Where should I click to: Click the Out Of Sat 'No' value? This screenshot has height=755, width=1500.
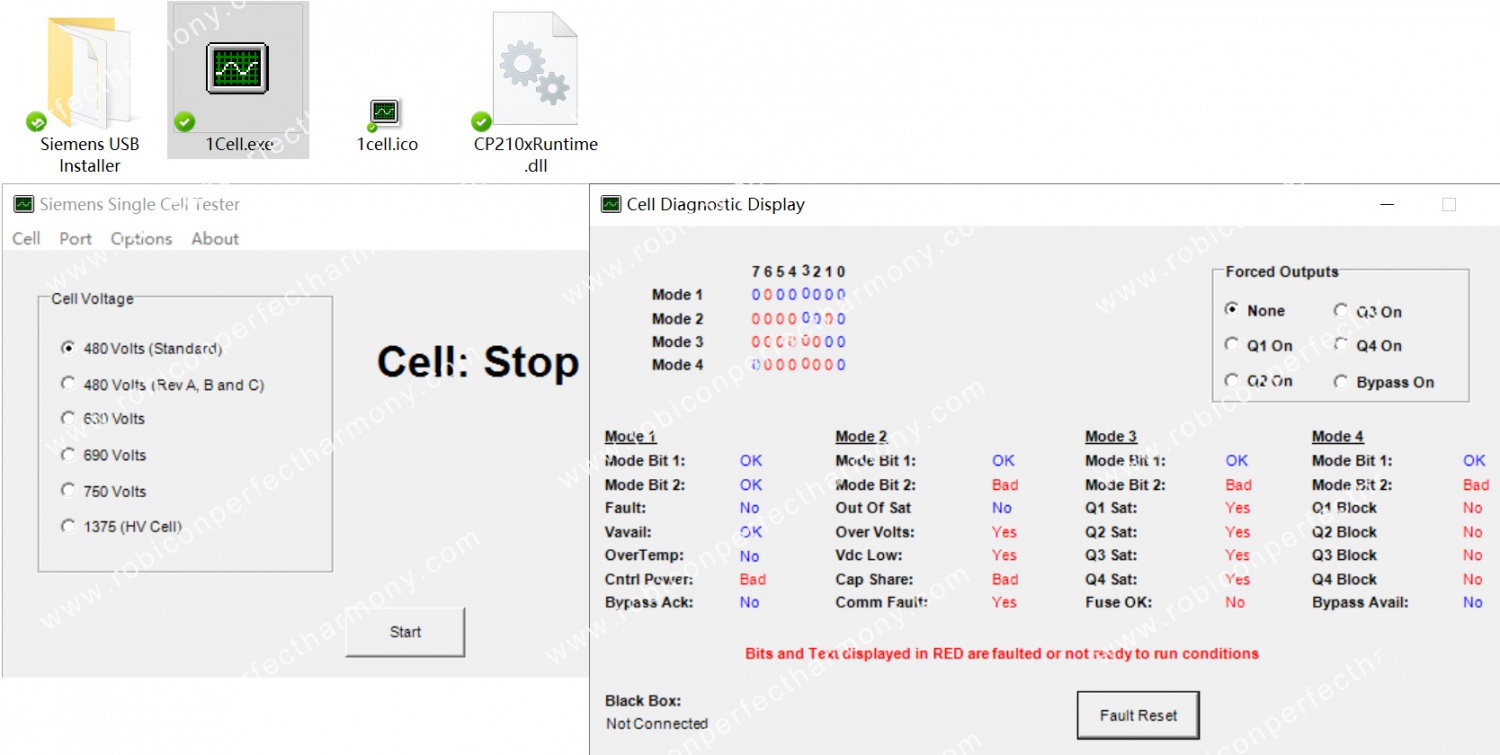coord(1002,508)
